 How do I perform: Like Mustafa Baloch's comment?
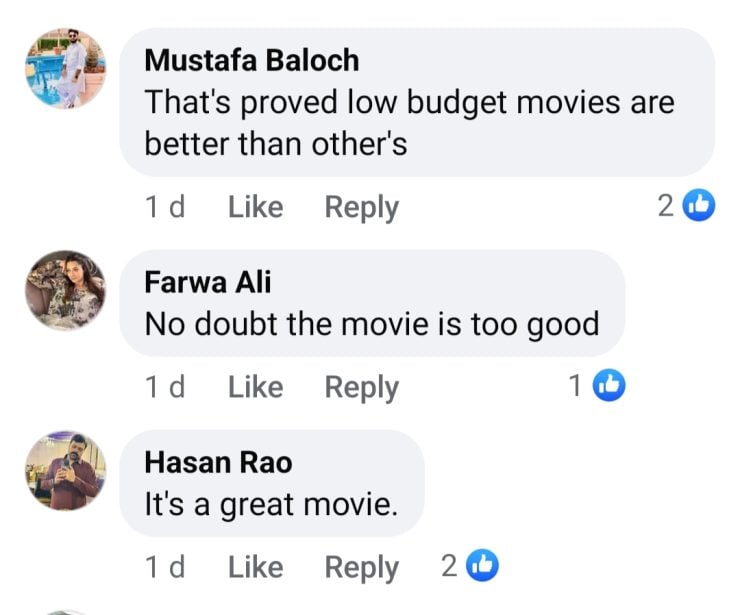click(x=255, y=207)
